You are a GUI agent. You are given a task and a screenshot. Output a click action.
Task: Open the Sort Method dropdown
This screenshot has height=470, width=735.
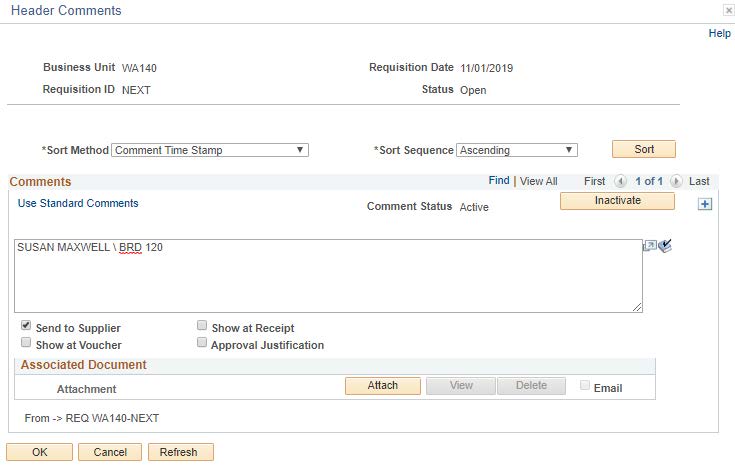(x=210, y=150)
